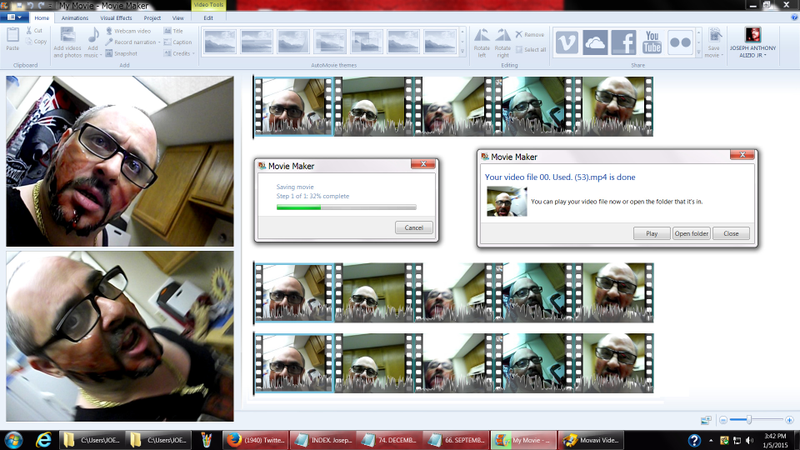
Task: Switch to the Visual Effects tab
Action: [116, 18]
